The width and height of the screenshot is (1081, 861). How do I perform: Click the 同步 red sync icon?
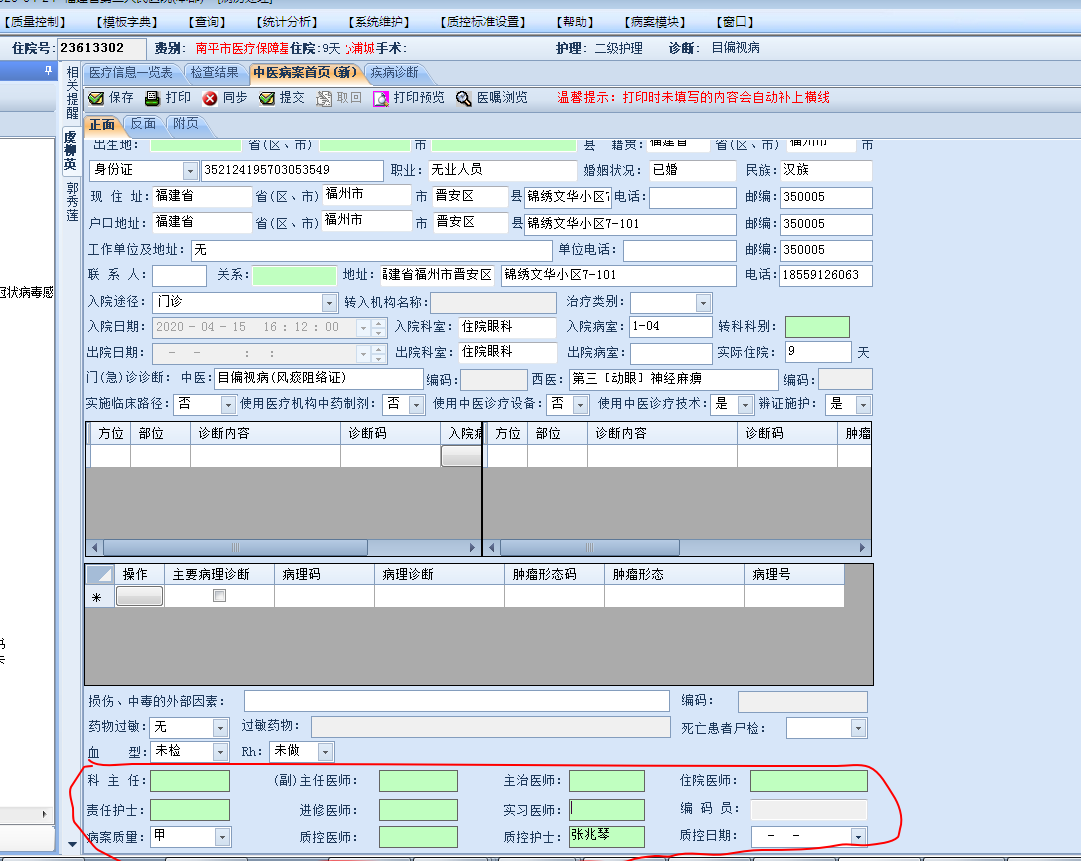[210, 99]
